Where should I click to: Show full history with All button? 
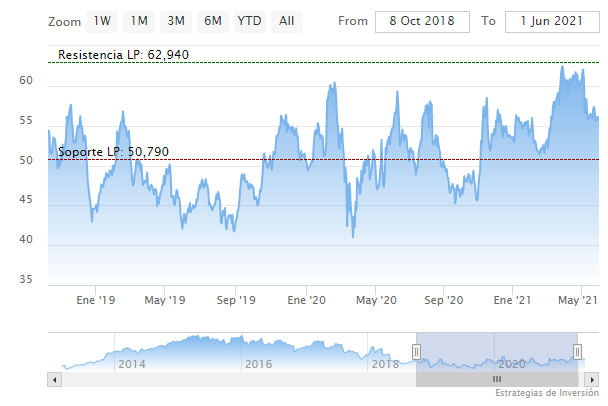(287, 20)
